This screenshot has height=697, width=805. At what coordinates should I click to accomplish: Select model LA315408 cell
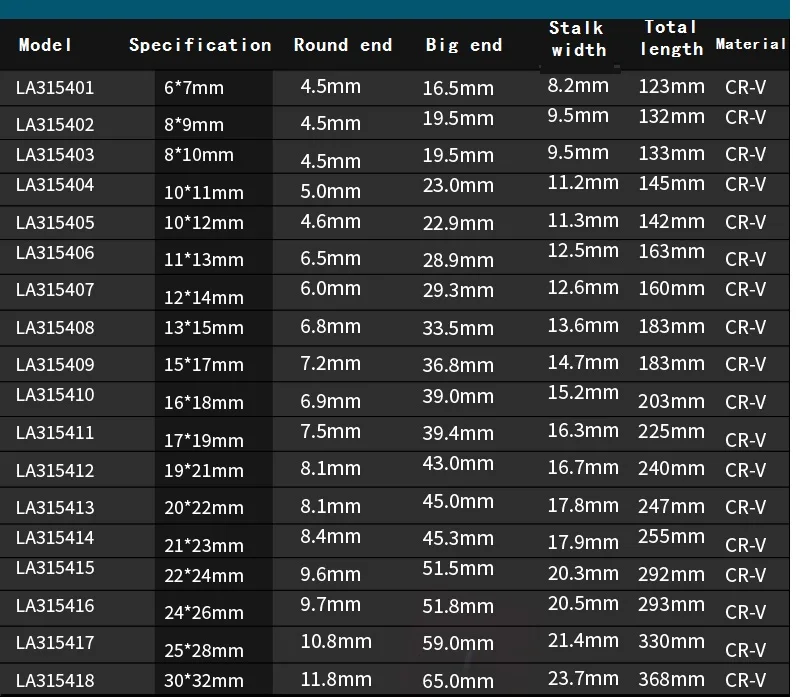click(x=55, y=328)
